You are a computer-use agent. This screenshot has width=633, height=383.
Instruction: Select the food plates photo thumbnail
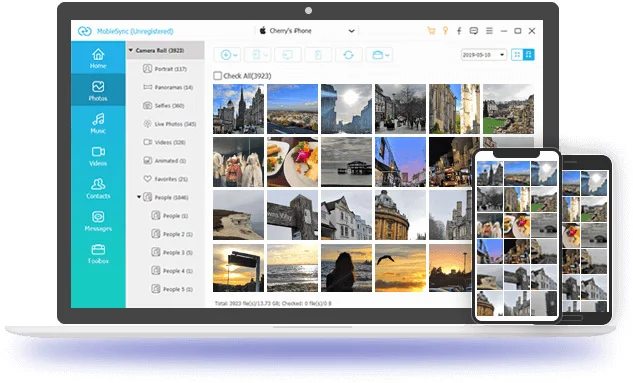coord(292,162)
